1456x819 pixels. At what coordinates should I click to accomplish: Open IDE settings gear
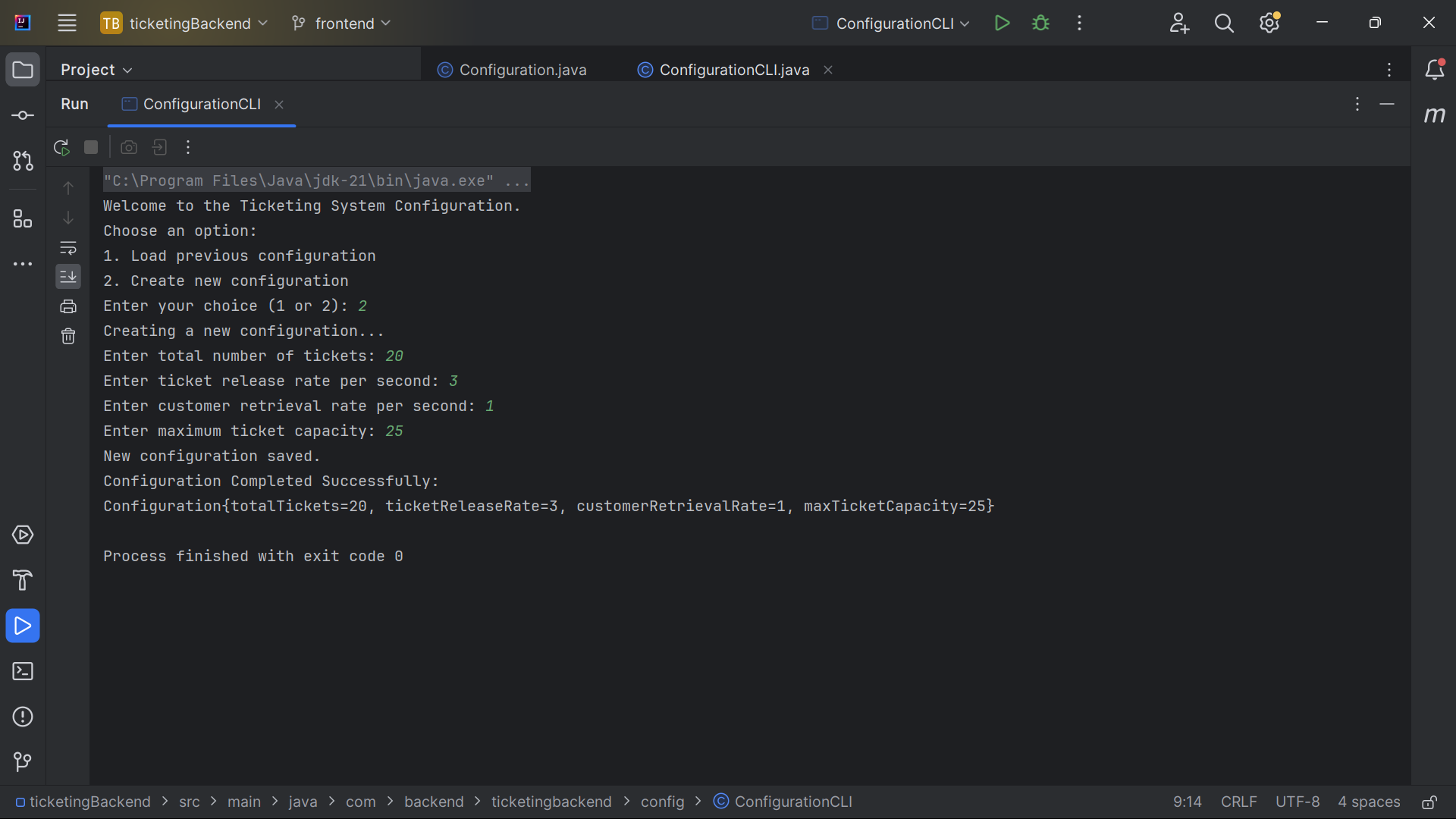pyautogui.click(x=1269, y=23)
